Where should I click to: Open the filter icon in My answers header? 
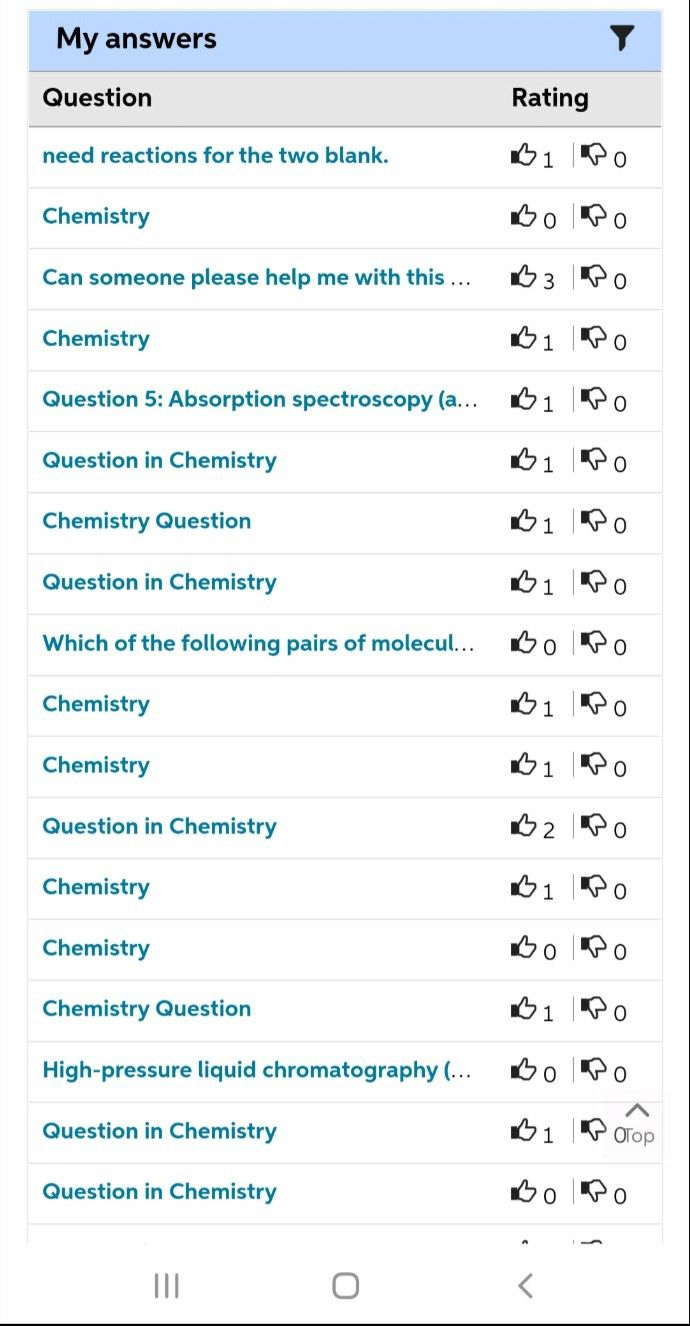click(622, 39)
